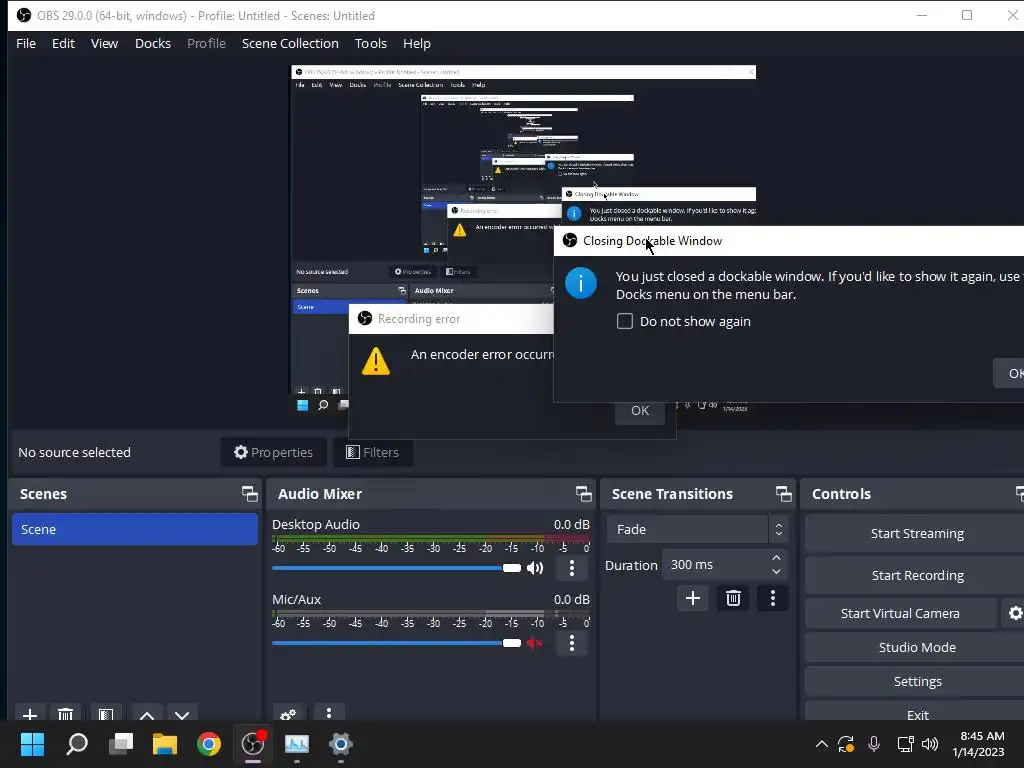The height and width of the screenshot is (768, 1024).
Task: Open Audio Mixer toolbar three-dot menu
Action: (328, 713)
